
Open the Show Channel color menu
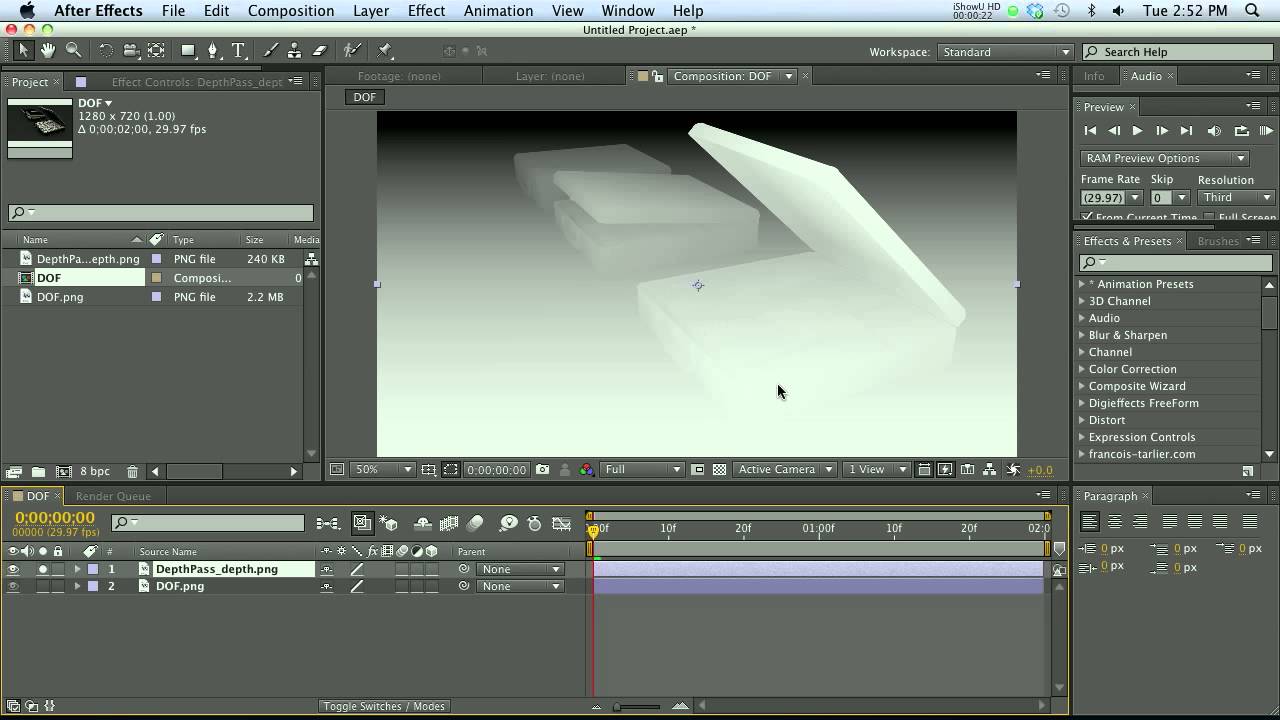(x=586, y=470)
